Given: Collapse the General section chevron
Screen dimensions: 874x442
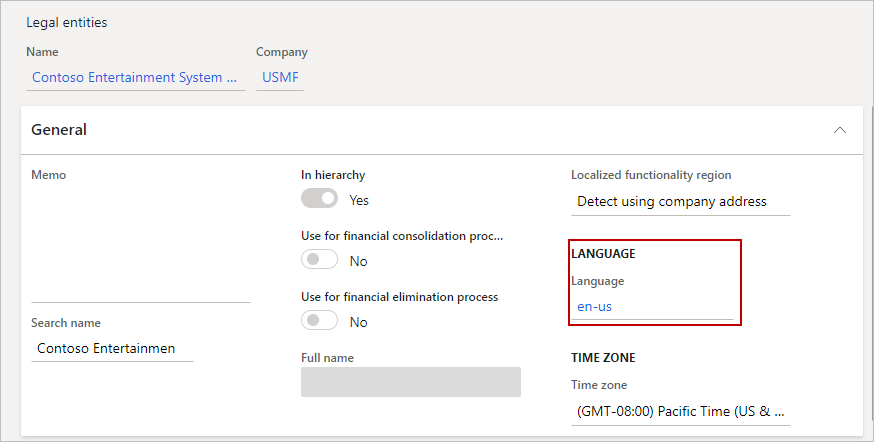Looking at the screenshot, I should [x=840, y=130].
